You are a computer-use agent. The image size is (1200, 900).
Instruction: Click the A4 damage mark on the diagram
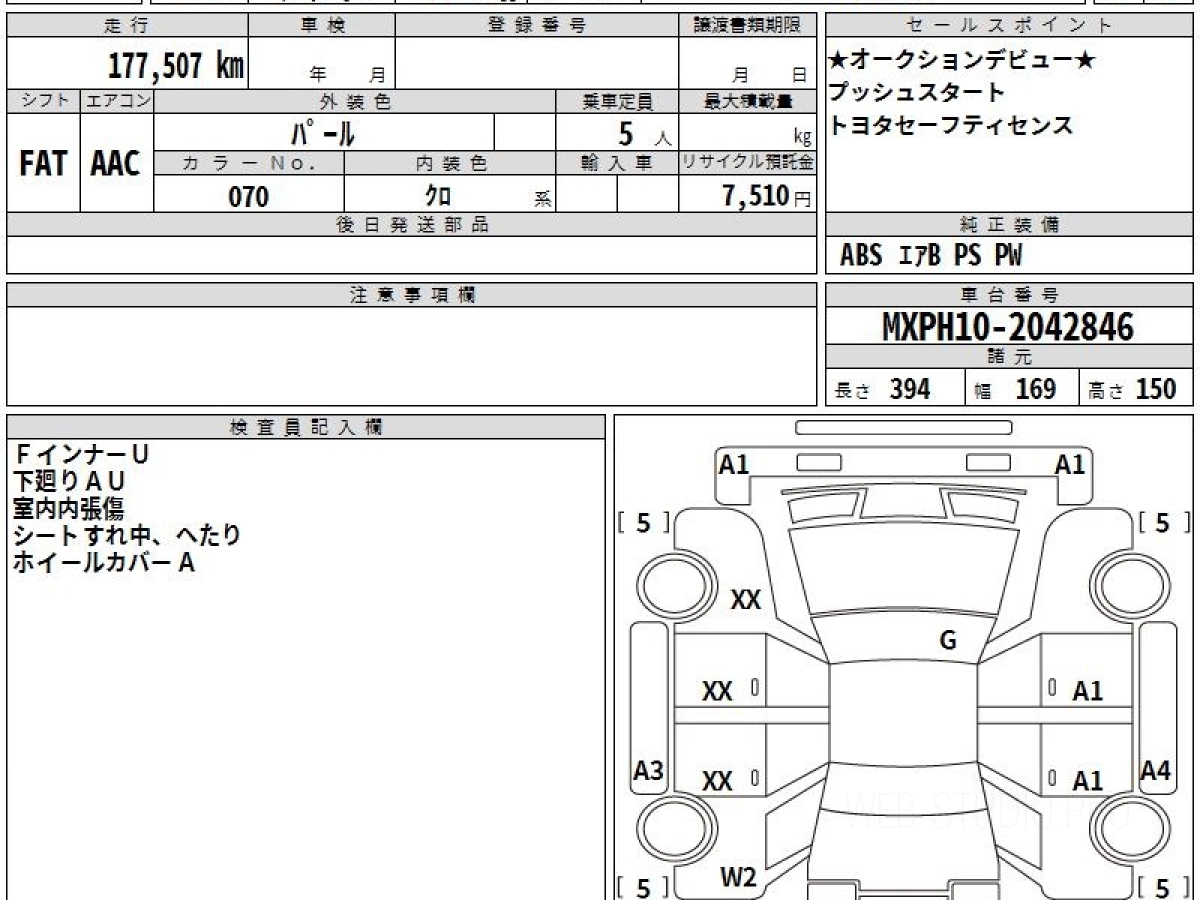(1155, 770)
